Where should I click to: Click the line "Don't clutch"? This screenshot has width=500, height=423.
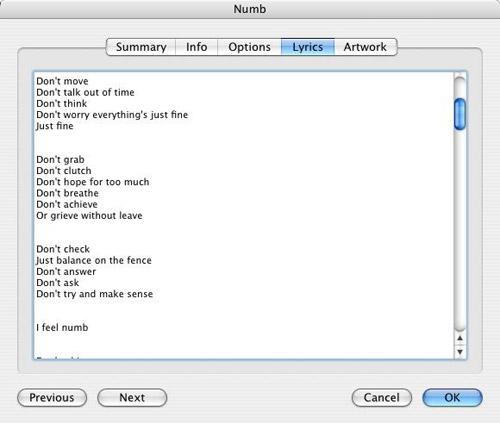point(64,171)
